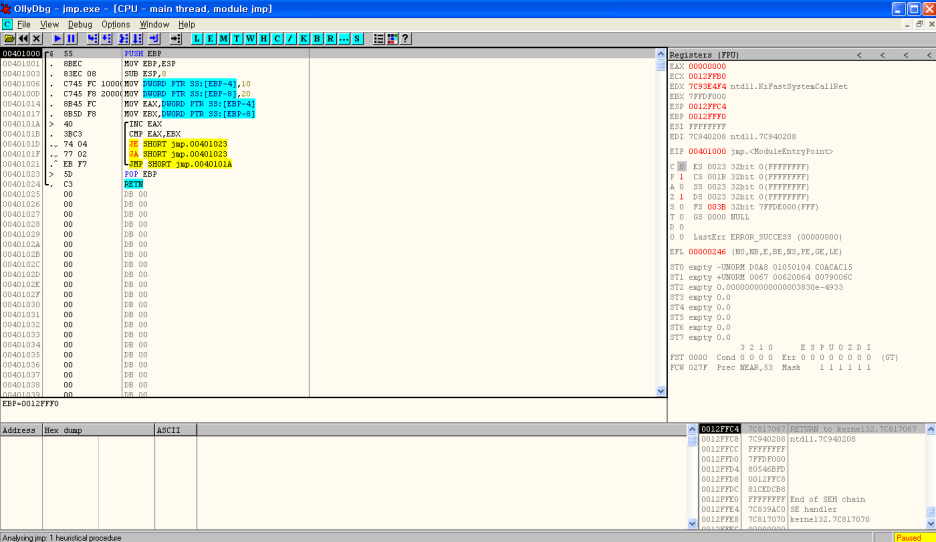
Task: Show the Breakpoints window (B button)
Action: point(317,39)
